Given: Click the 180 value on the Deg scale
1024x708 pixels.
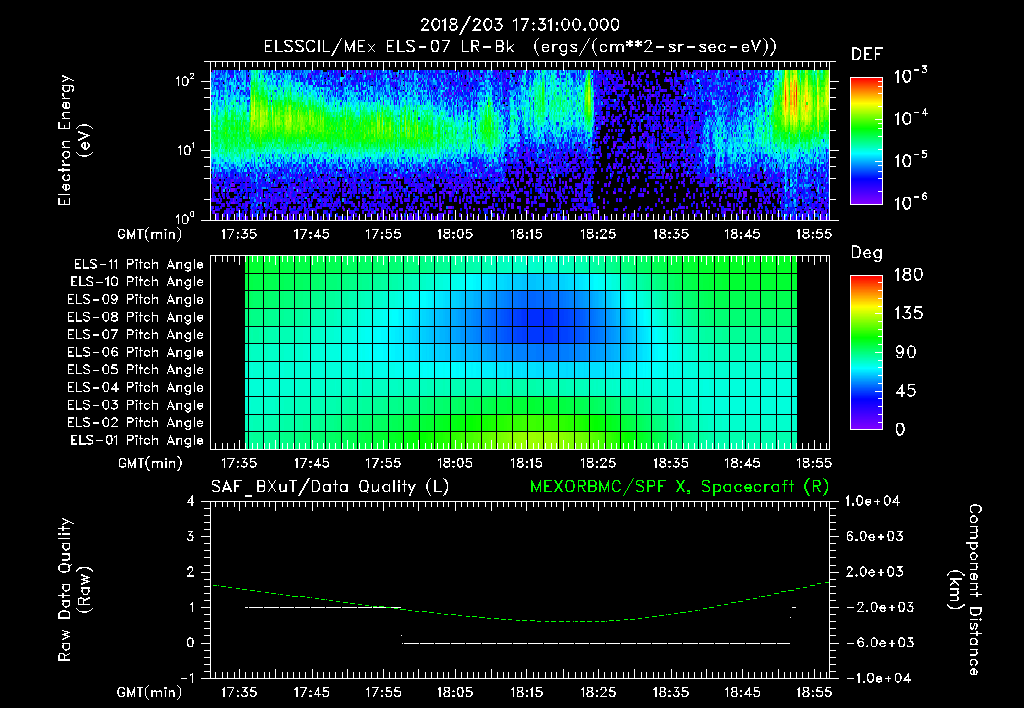Looking at the screenshot, I should (x=908, y=275).
